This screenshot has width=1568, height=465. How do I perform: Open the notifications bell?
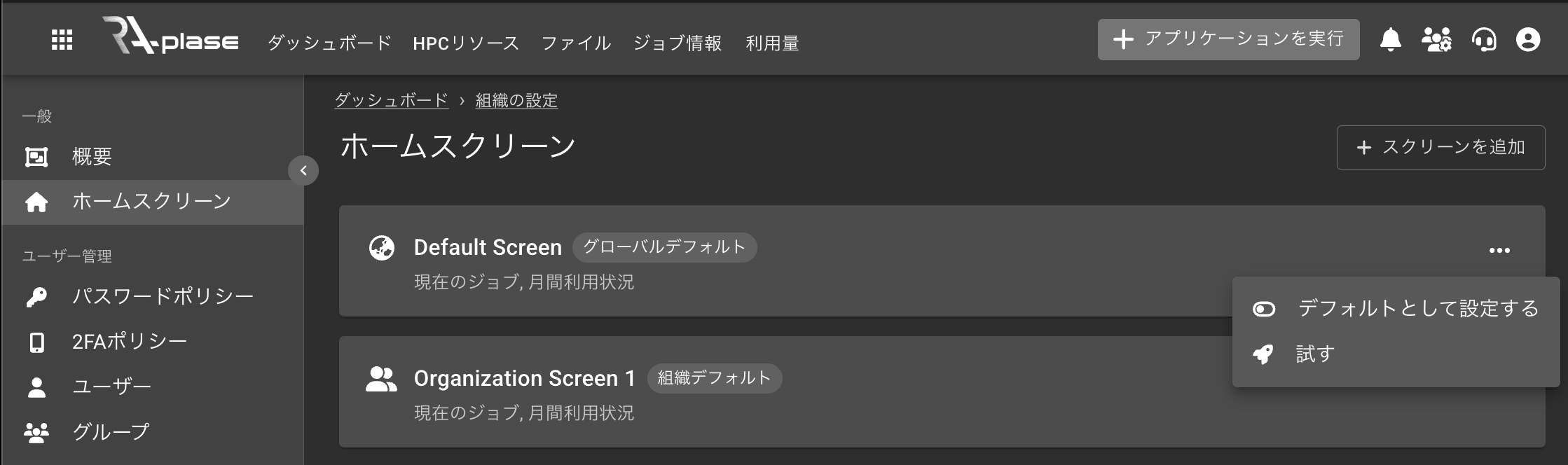(1390, 40)
